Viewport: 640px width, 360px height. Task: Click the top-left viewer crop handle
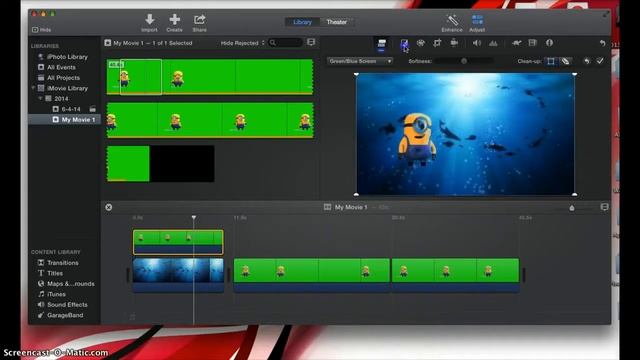(x=356, y=74)
